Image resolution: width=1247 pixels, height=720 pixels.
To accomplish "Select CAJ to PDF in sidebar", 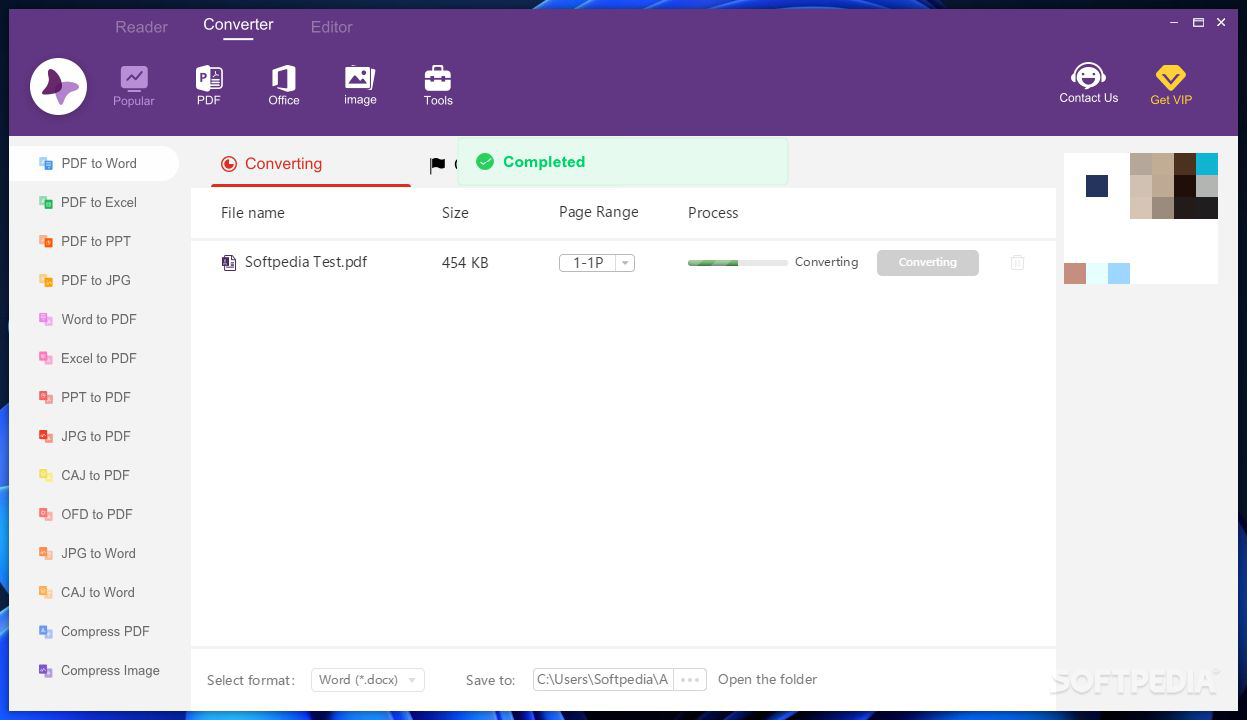I will point(94,475).
